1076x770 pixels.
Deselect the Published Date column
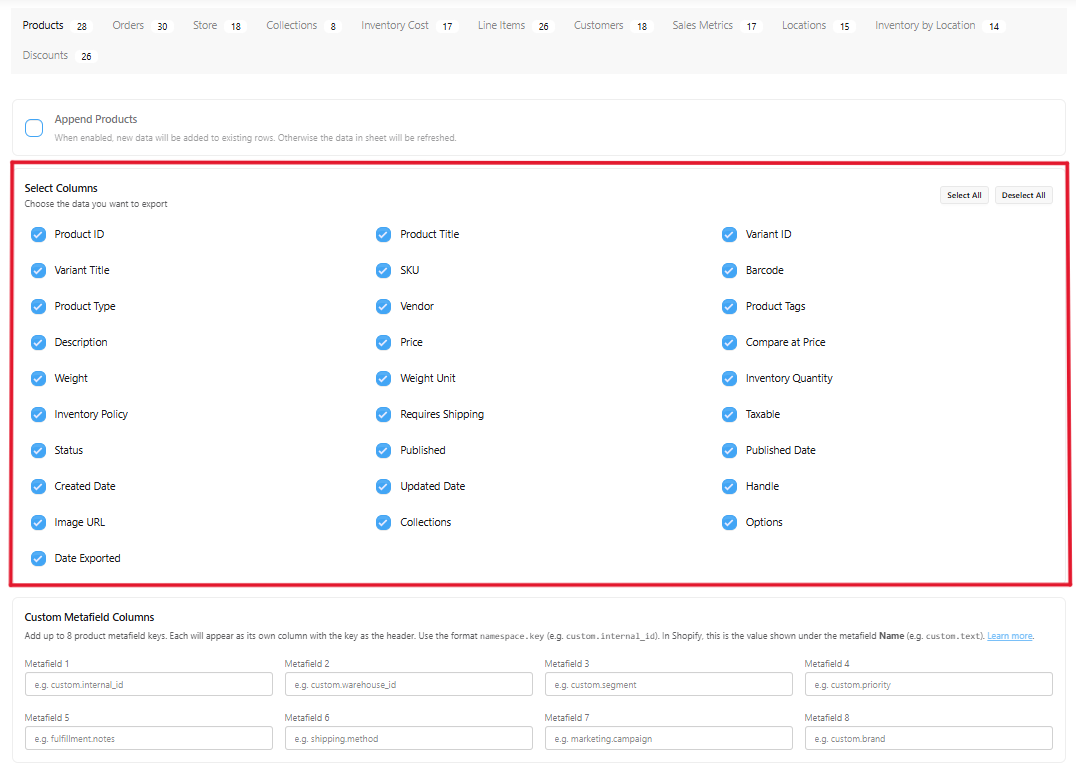(x=729, y=450)
